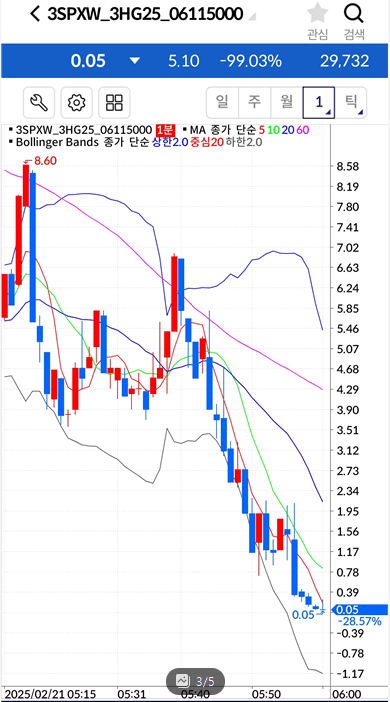Click 2025/02/21 05:15 time label
Screen dimensions: 390x702
[51, 693]
